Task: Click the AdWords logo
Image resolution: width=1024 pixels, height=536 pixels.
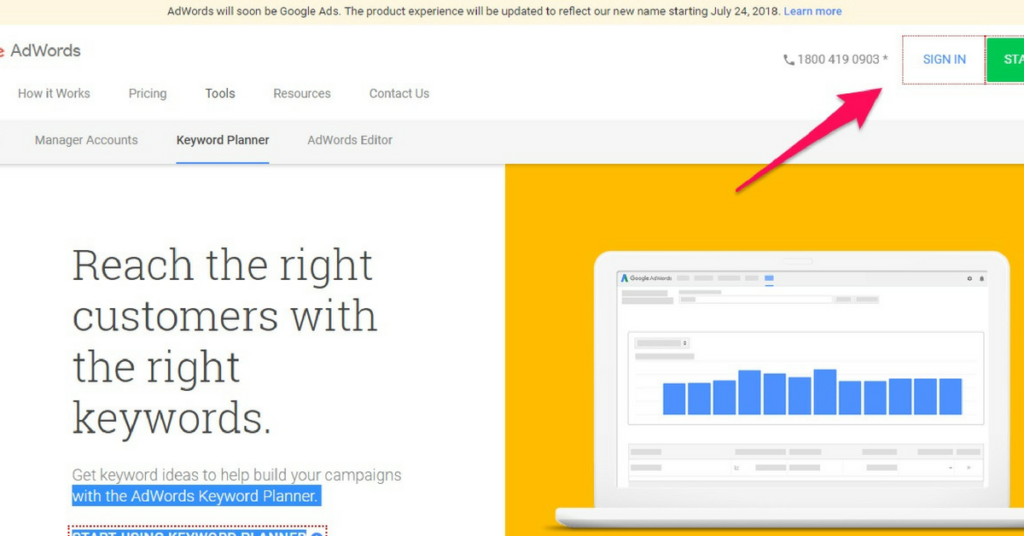Action: 40,51
